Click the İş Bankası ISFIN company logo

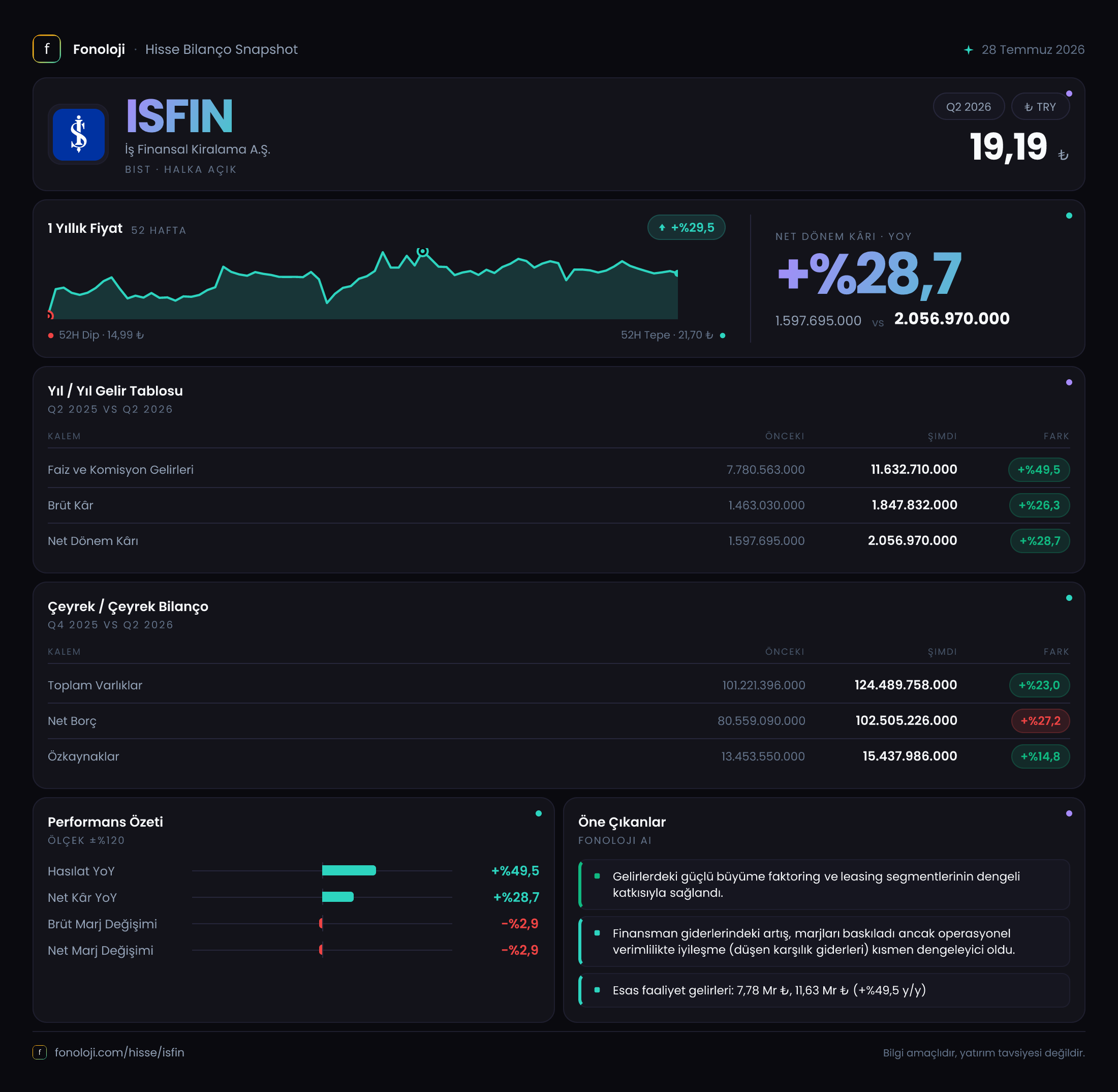pos(79,134)
